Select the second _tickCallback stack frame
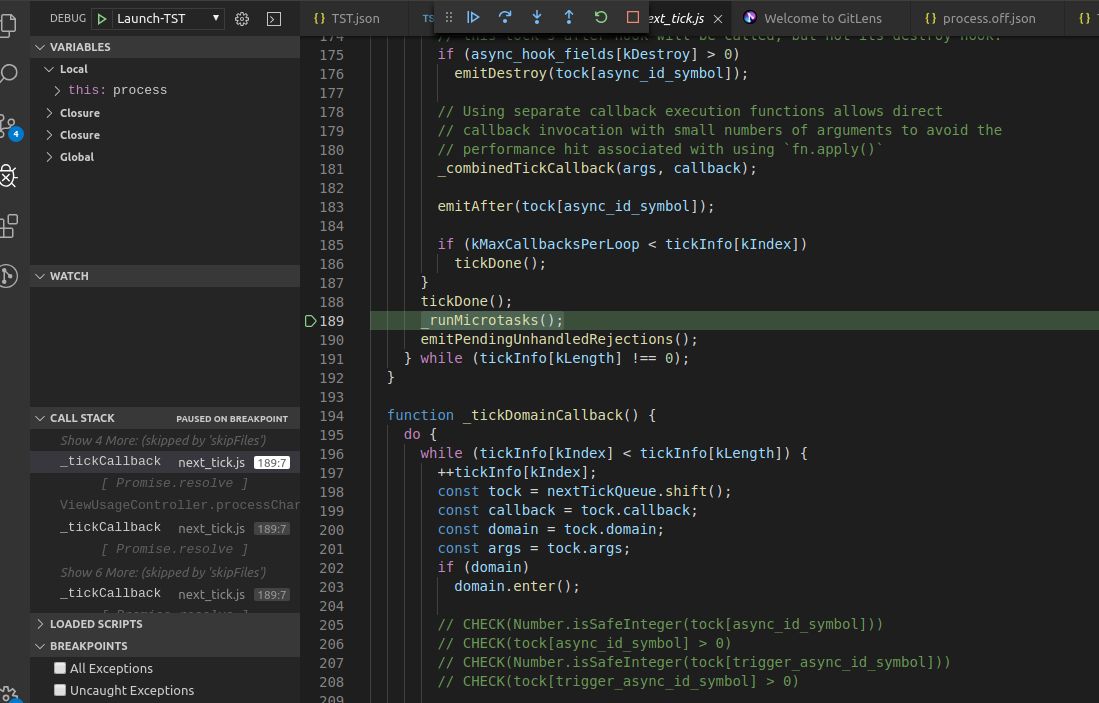 [165, 527]
